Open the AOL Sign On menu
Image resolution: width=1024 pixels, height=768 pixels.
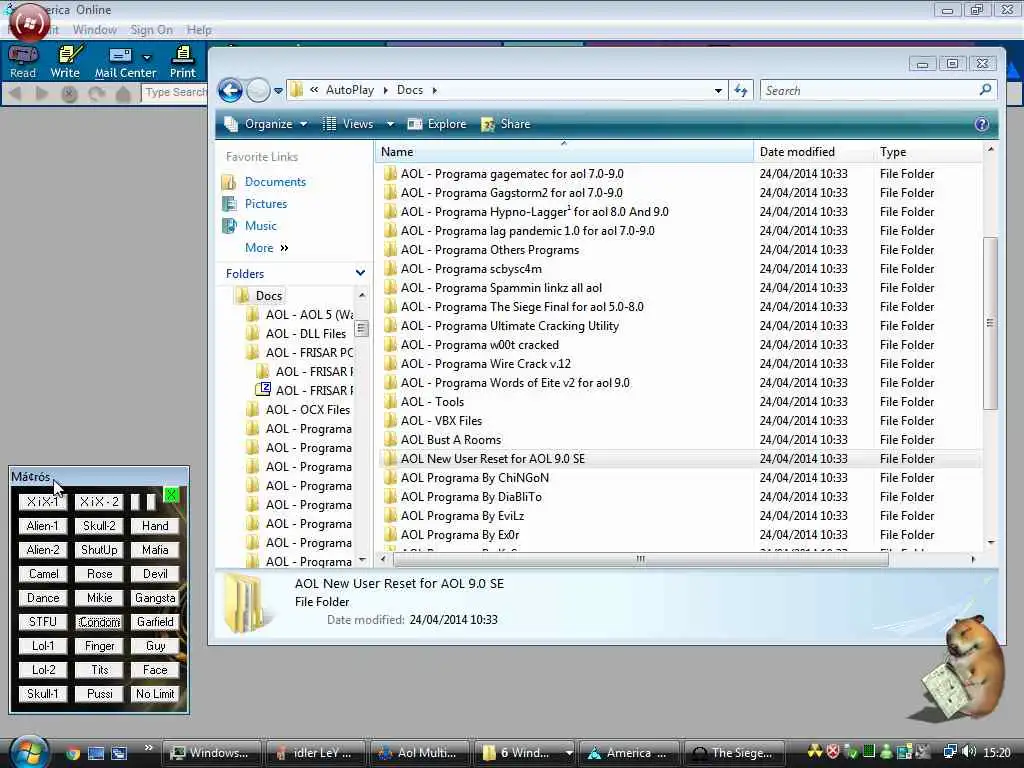pyautogui.click(x=152, y=30)
